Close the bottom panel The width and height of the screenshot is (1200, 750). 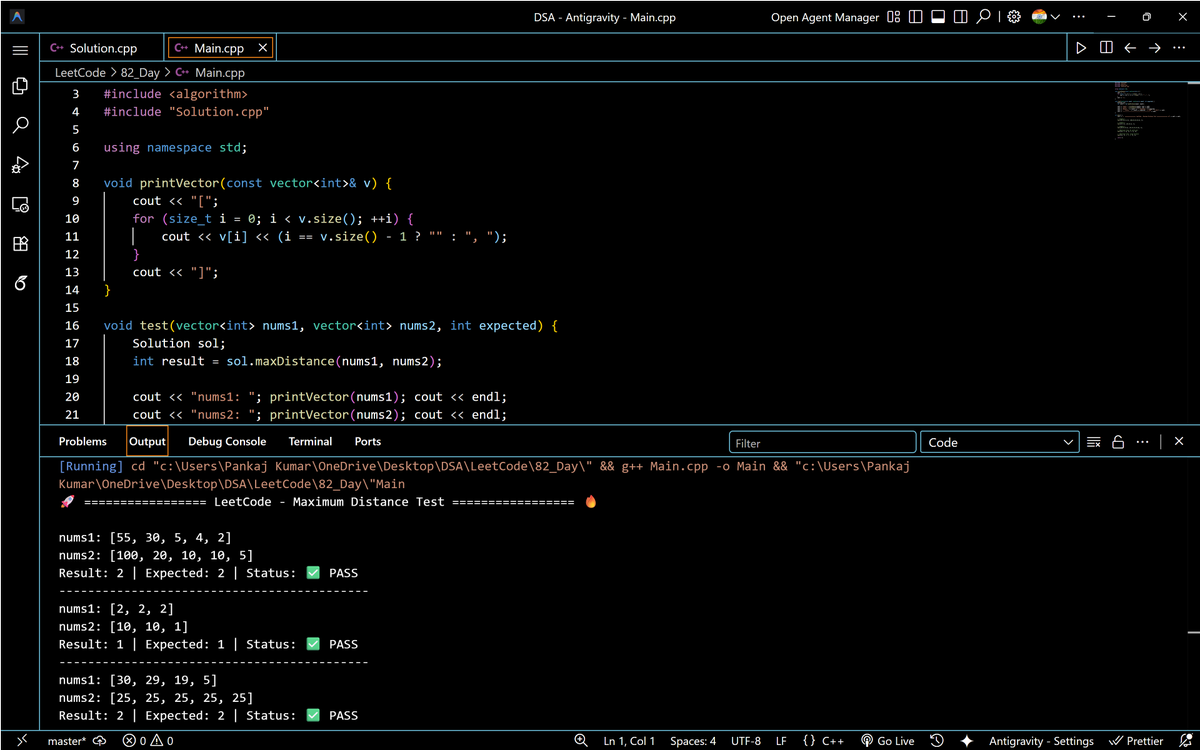1178,442
